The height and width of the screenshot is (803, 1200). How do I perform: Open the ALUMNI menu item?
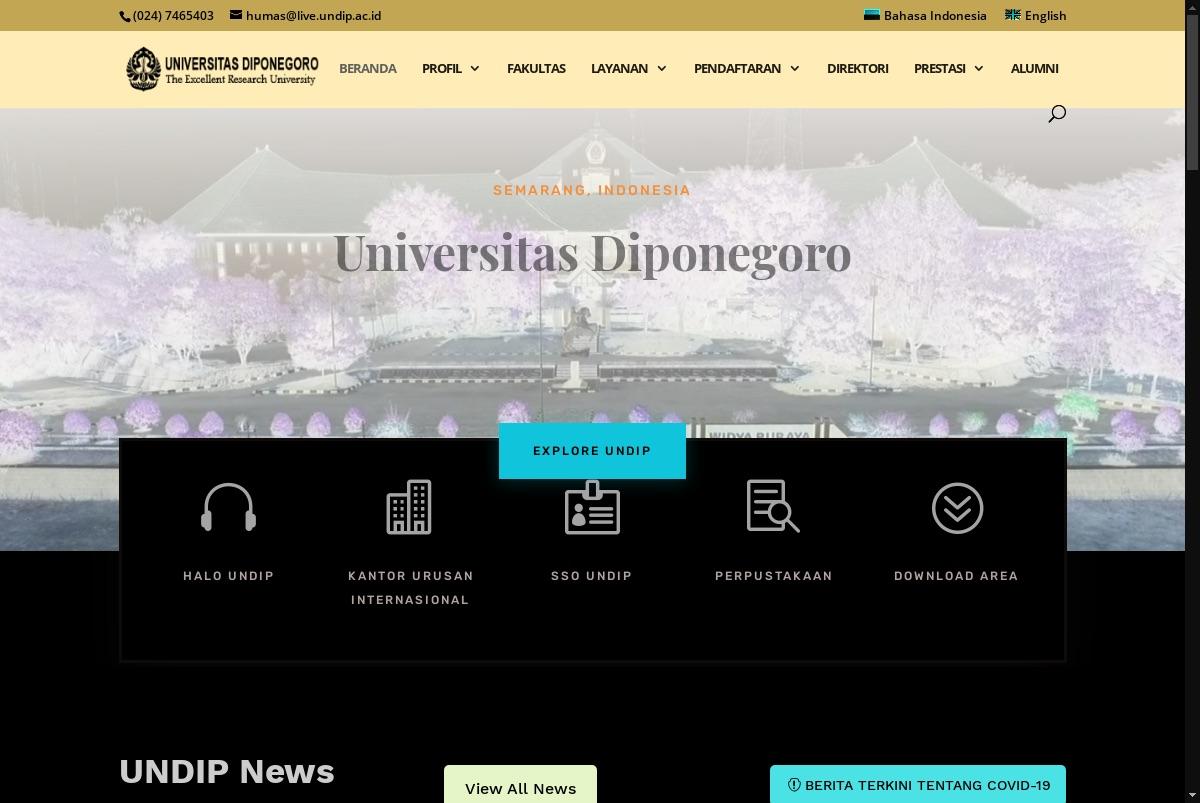[1034, 68]
